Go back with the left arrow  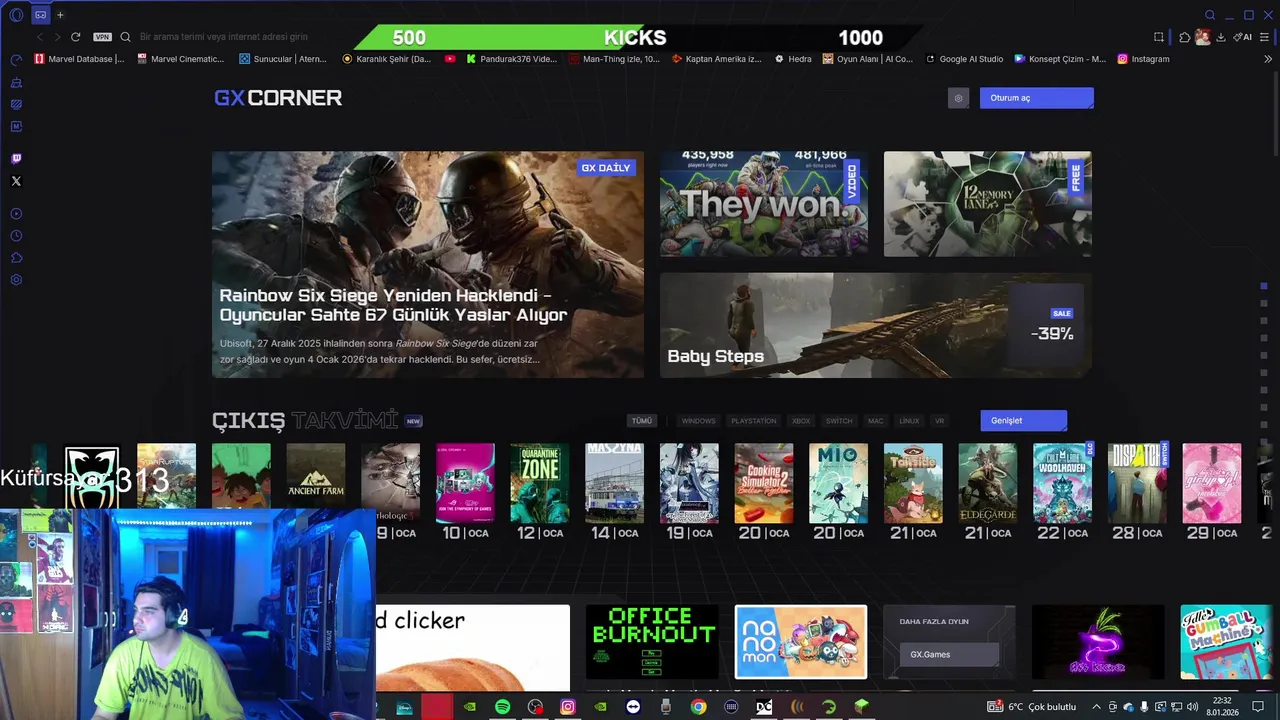[x=40, y=37]
